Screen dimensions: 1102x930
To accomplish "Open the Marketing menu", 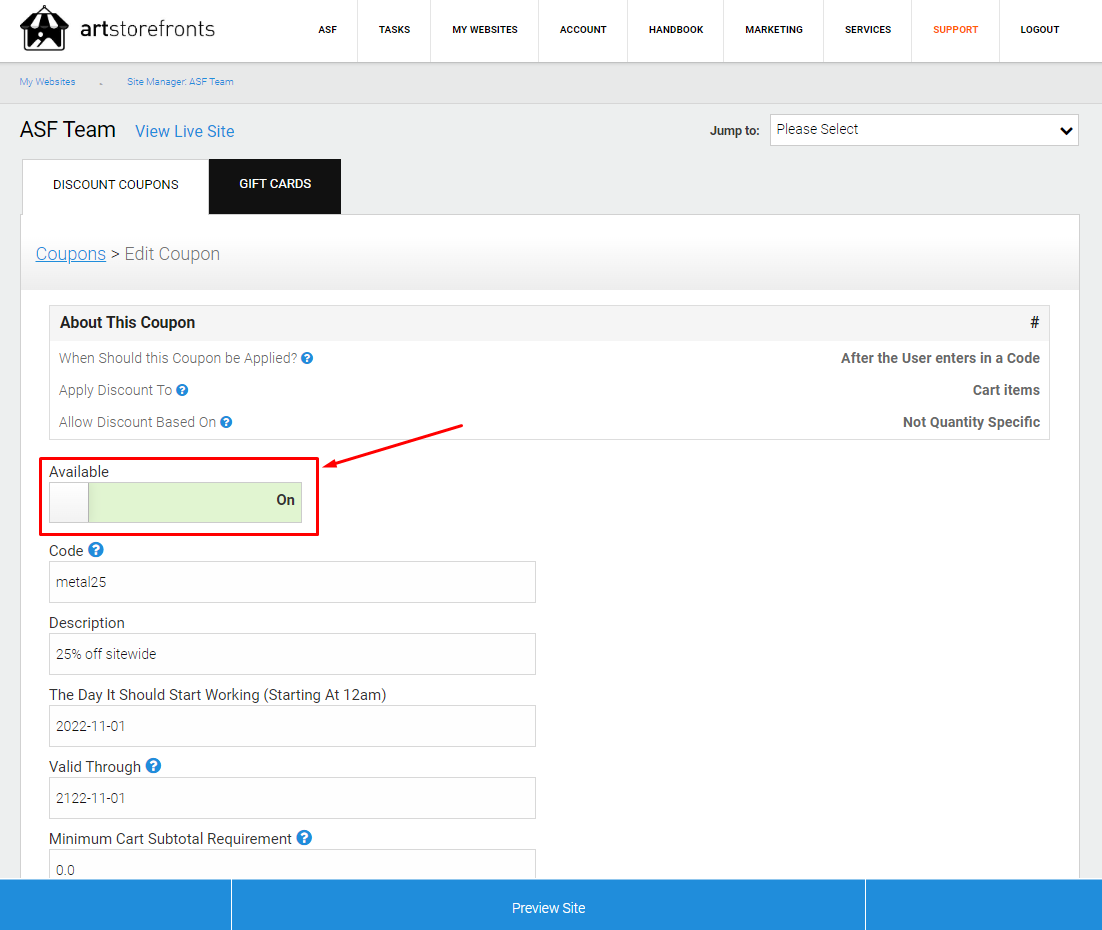I will coord(774,30).
